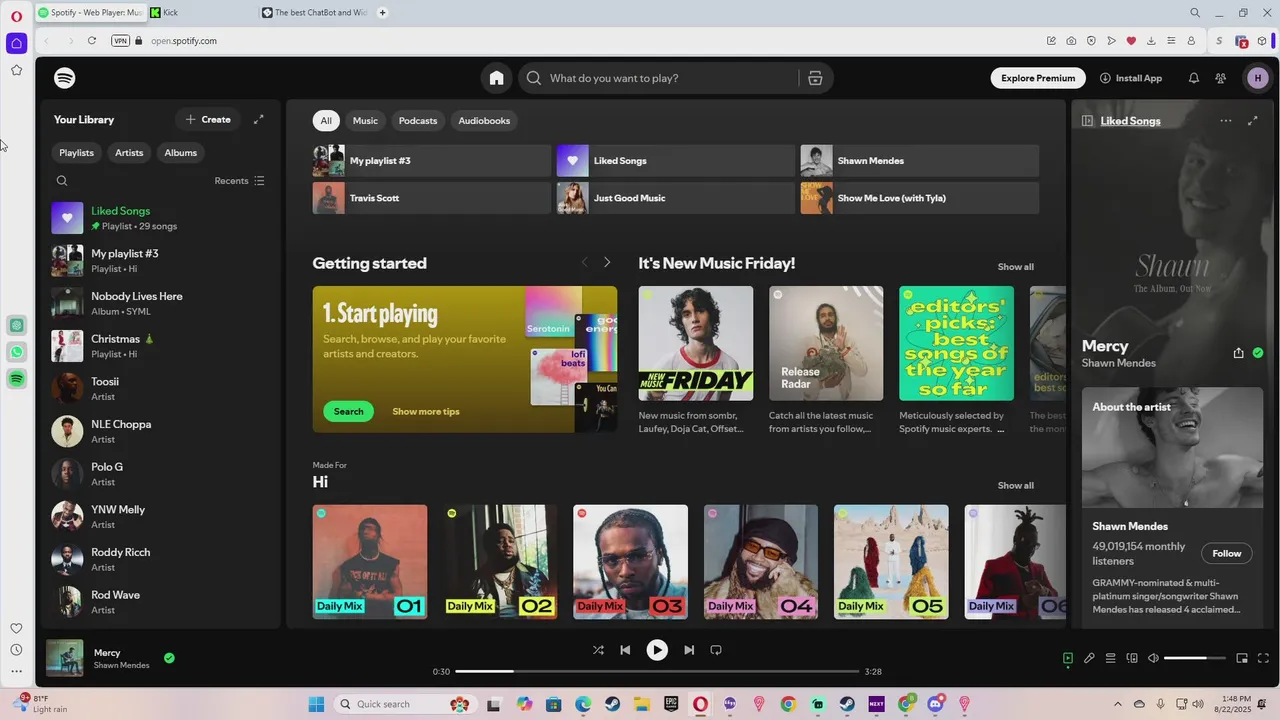Viewport: 1280px width, 720px height.
Task: Open Daily Mix 03 card
Action: pyautogui.click(x=630, y=562)
